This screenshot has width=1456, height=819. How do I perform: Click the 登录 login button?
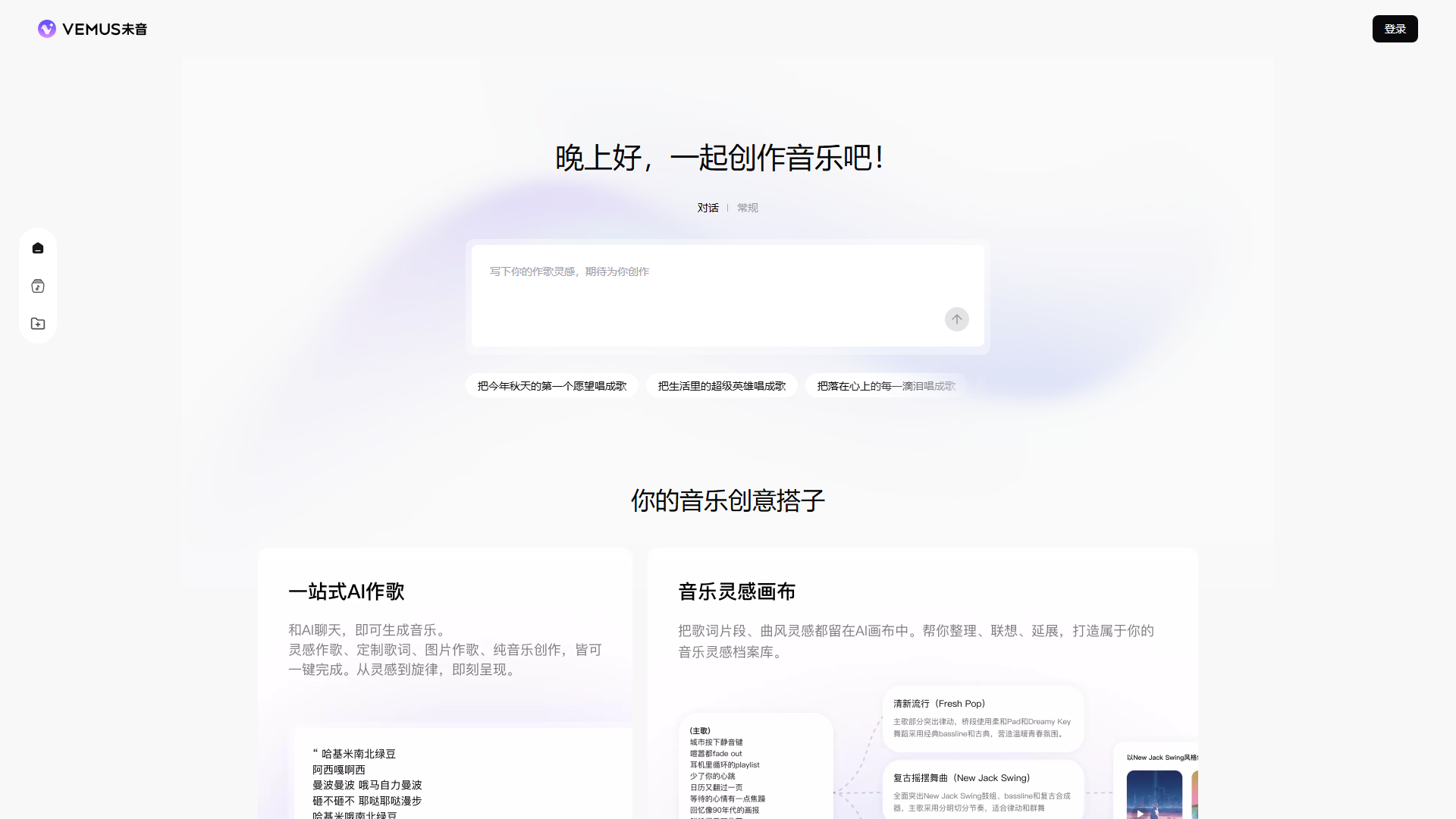[x=1395, y=29]
